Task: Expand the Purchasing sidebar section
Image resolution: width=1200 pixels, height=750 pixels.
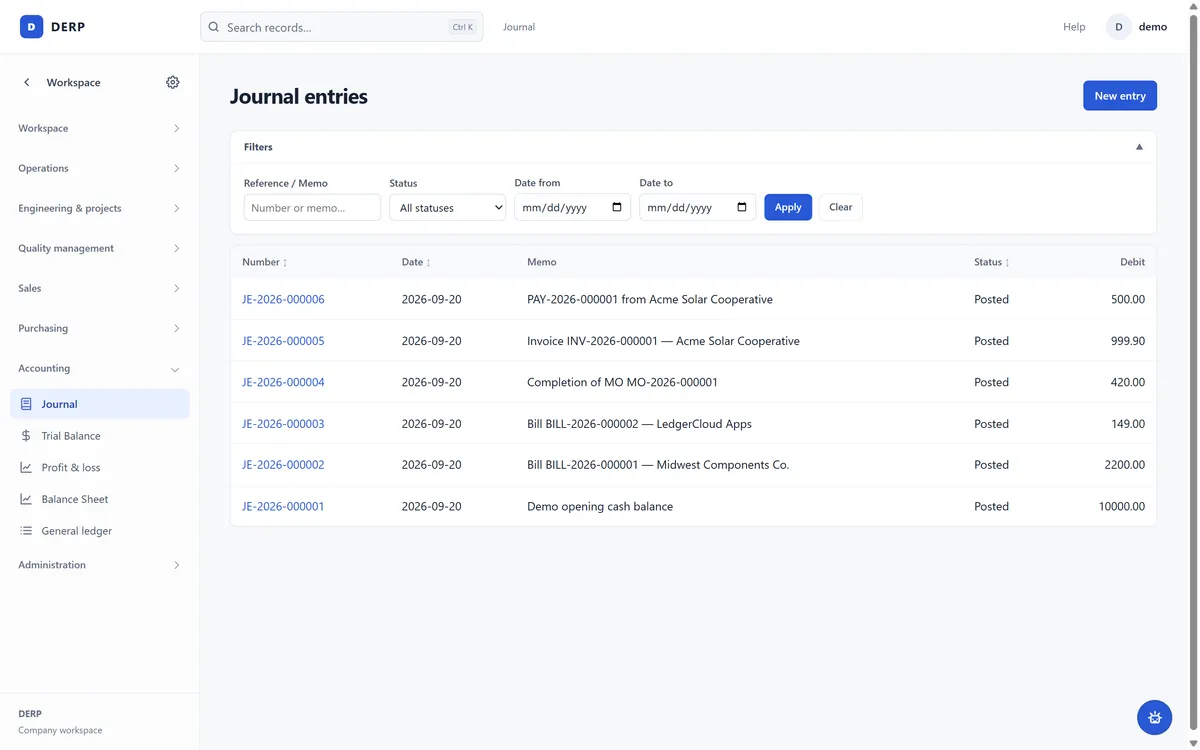Action: click(x=99, y=328)
